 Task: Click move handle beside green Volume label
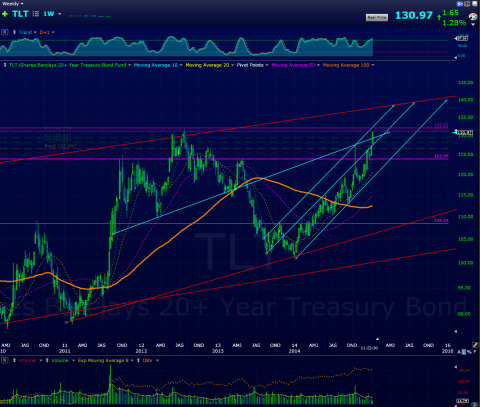pyautogui.click(x=47, y=360)
